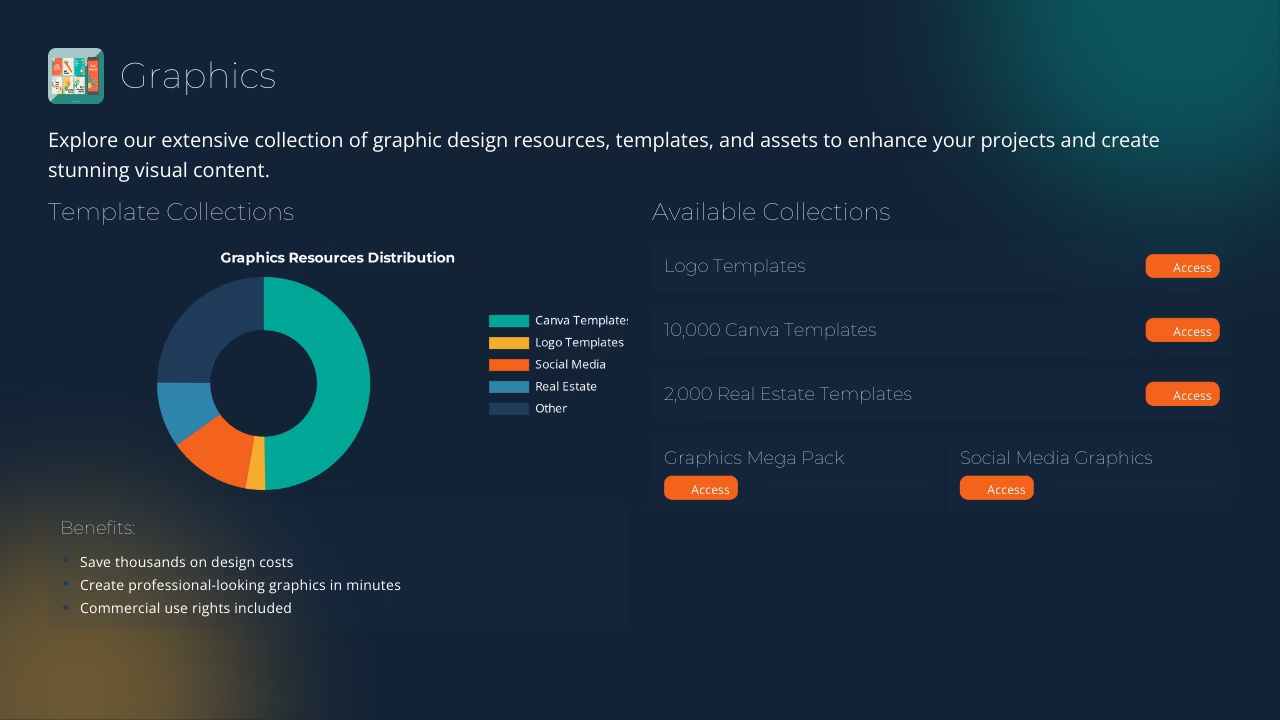The image size is (1280, 720).
Task: Click Access under Social Media Graphics
Action: pos(997,489)
